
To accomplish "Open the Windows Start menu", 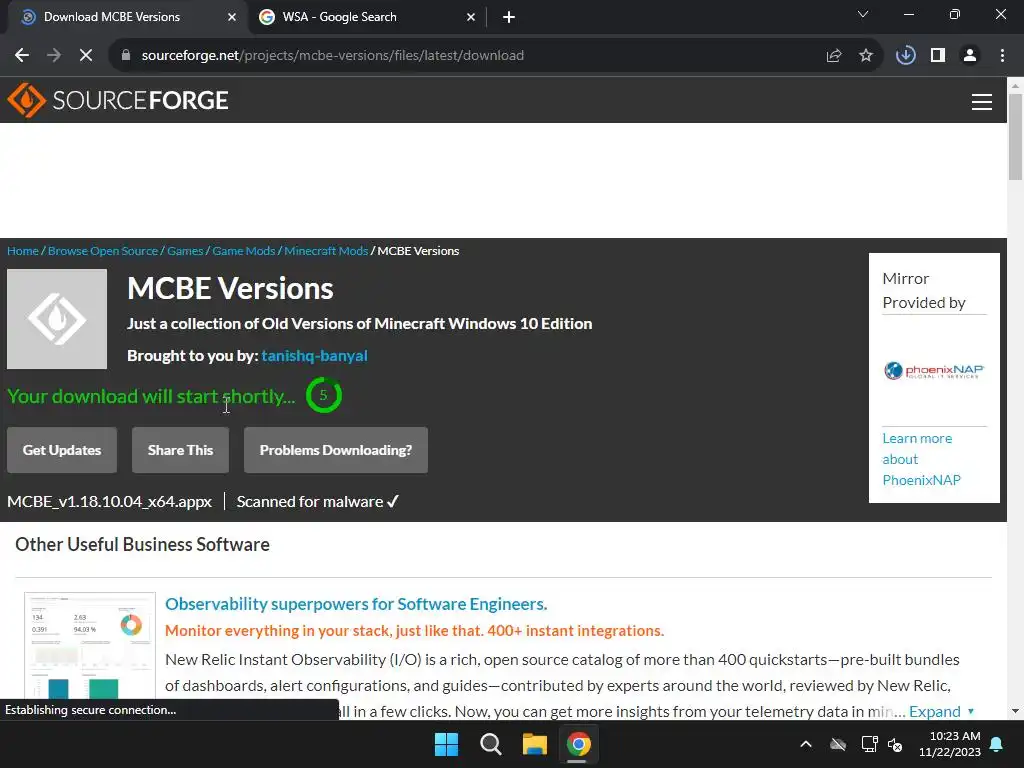I will [447, 744].
